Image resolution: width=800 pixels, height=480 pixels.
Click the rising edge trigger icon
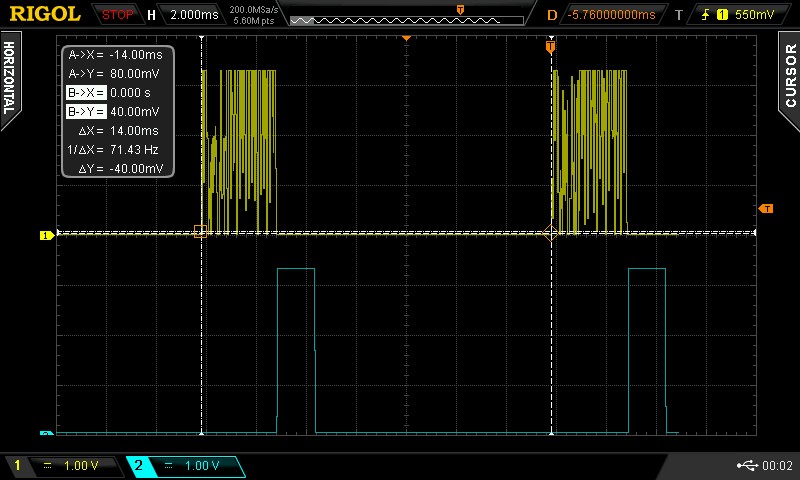coord(705,15)
